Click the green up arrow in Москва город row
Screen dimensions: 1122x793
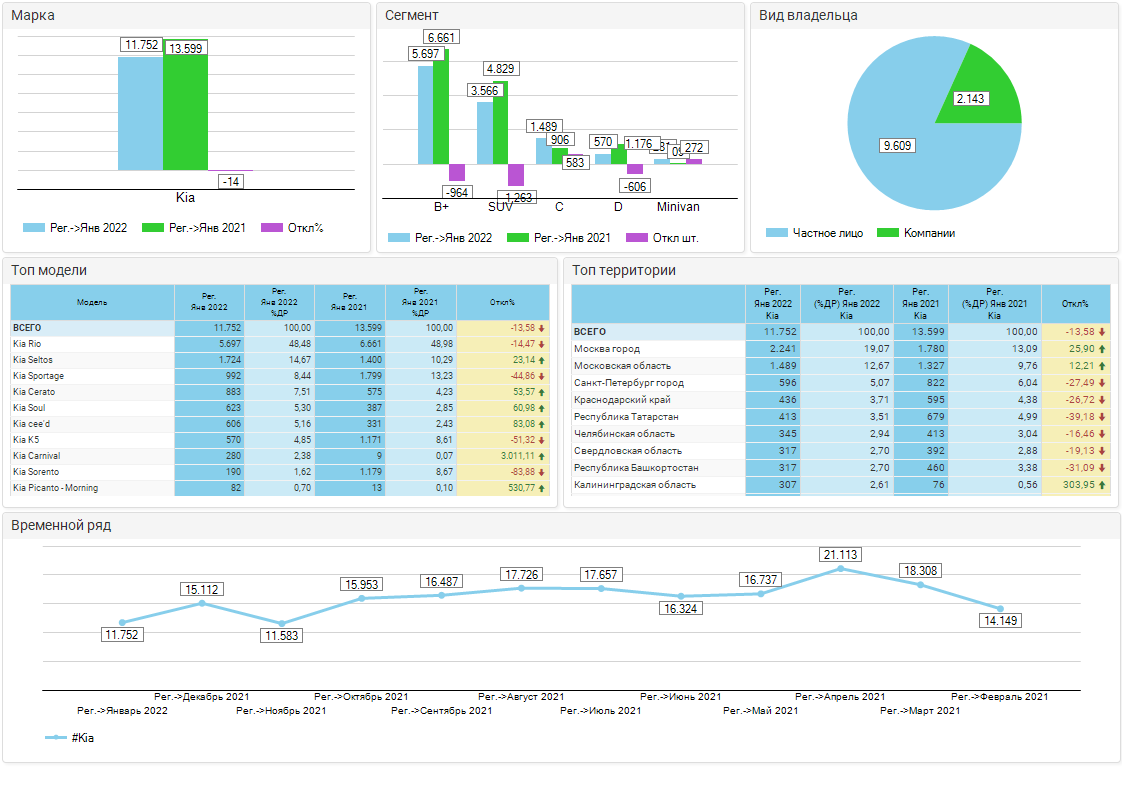[1102, 349]
